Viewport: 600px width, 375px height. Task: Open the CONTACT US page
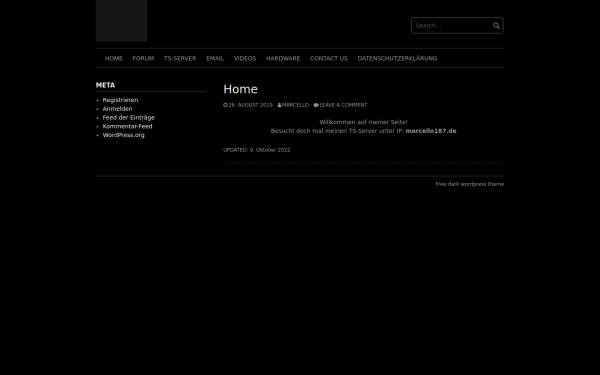click(x=329, y=59)
